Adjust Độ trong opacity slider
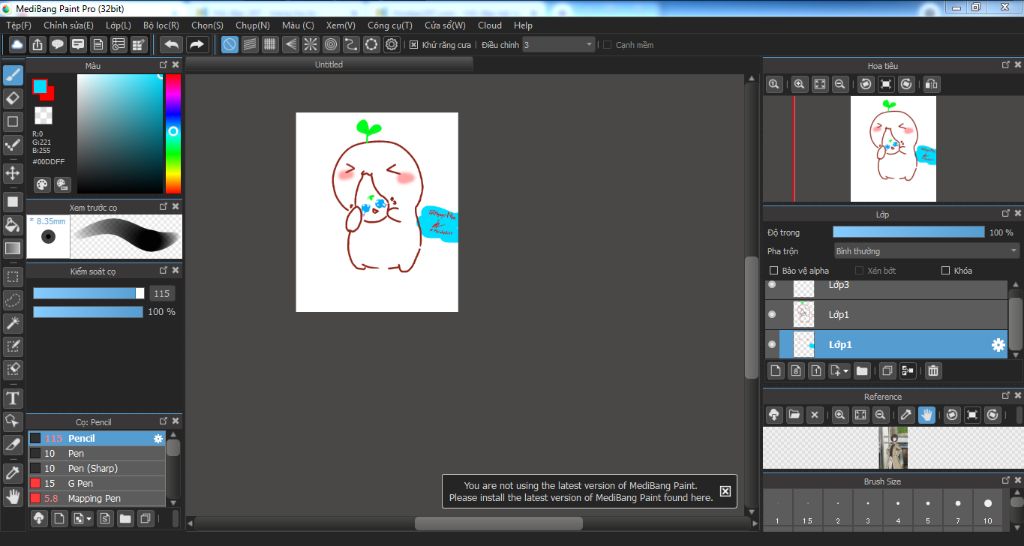 coord(908,233)
